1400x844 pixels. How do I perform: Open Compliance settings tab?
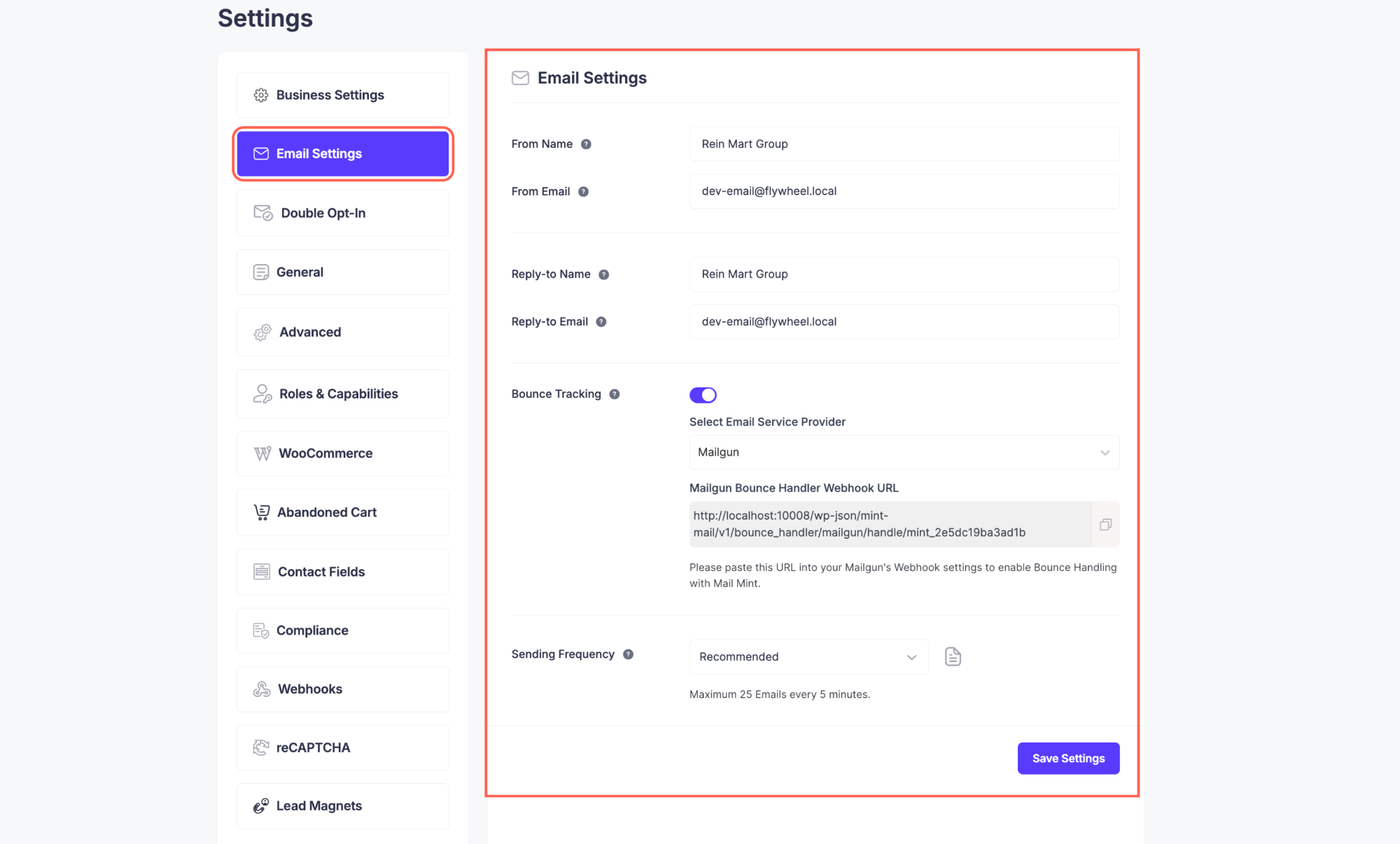pos(343,630)
